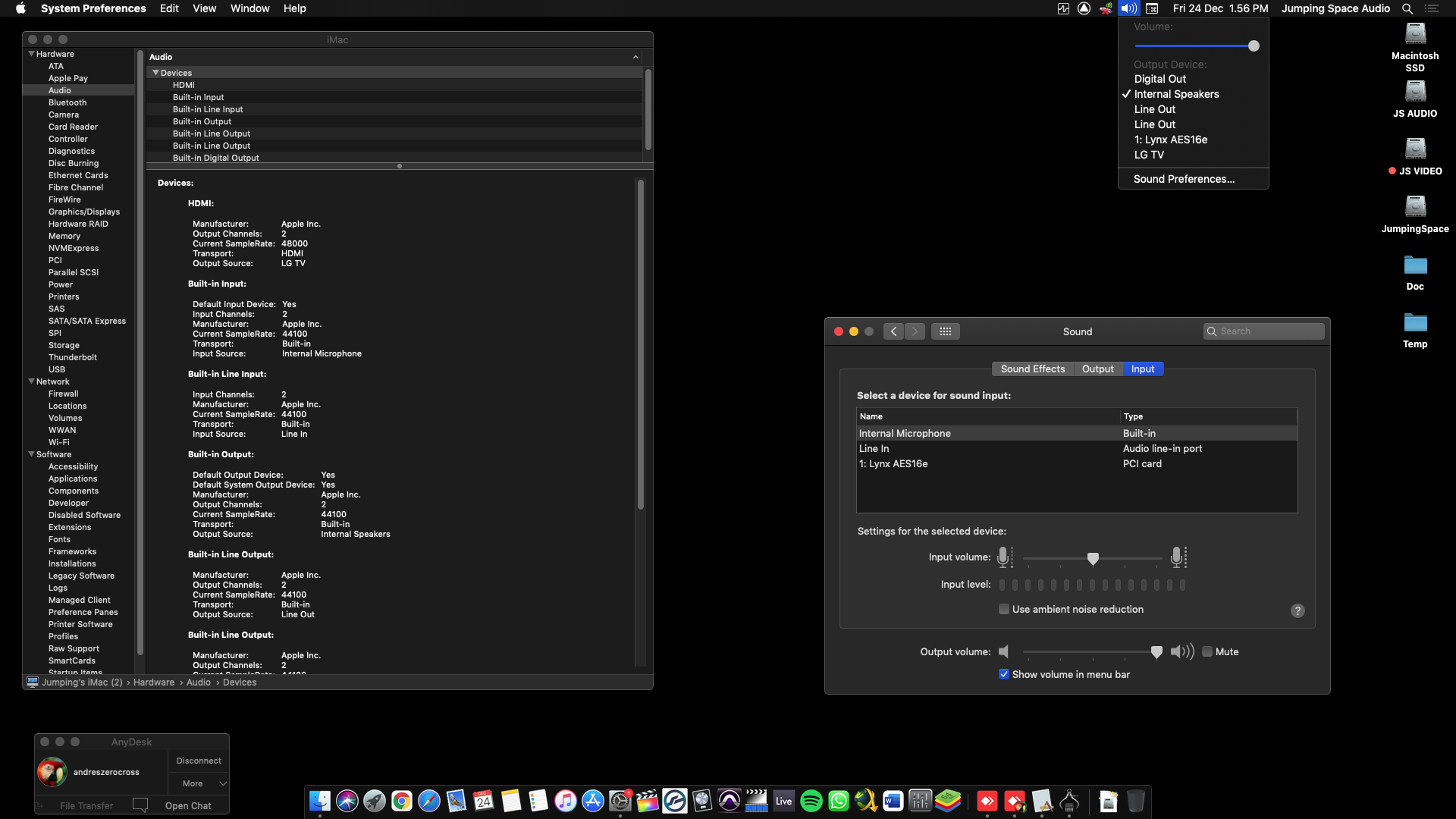
Task: Click the Spotlight search icon in the menu bar
Action: coord(1407,8)
